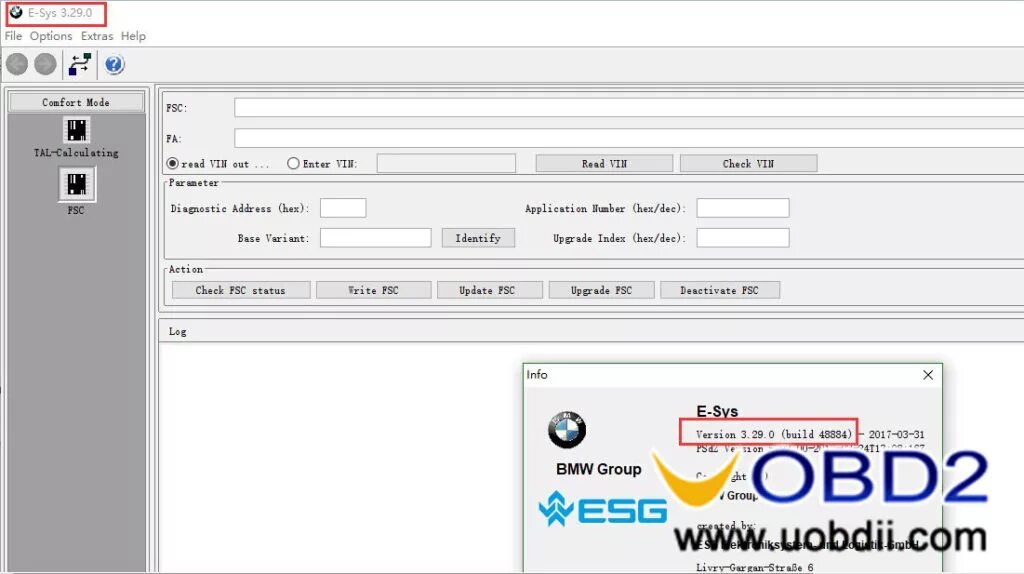Expand the Comfort Mode panel header

click(76, 102)
